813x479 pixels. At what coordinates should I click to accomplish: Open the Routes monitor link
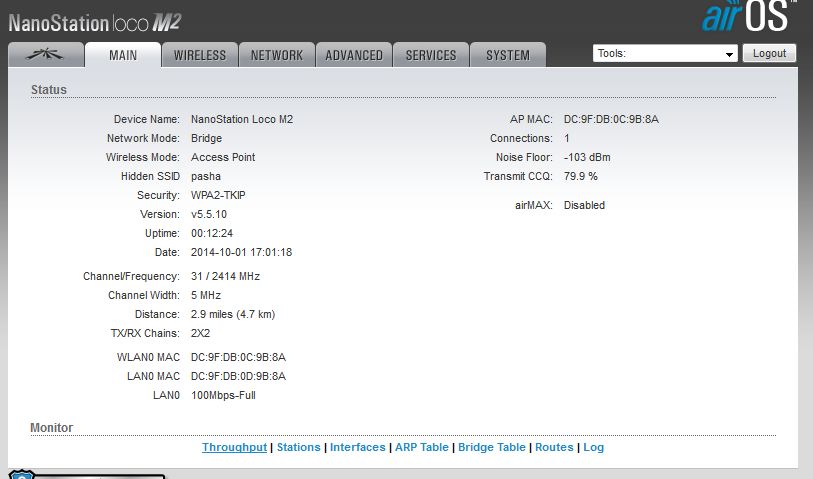click(x=554, y=447)
